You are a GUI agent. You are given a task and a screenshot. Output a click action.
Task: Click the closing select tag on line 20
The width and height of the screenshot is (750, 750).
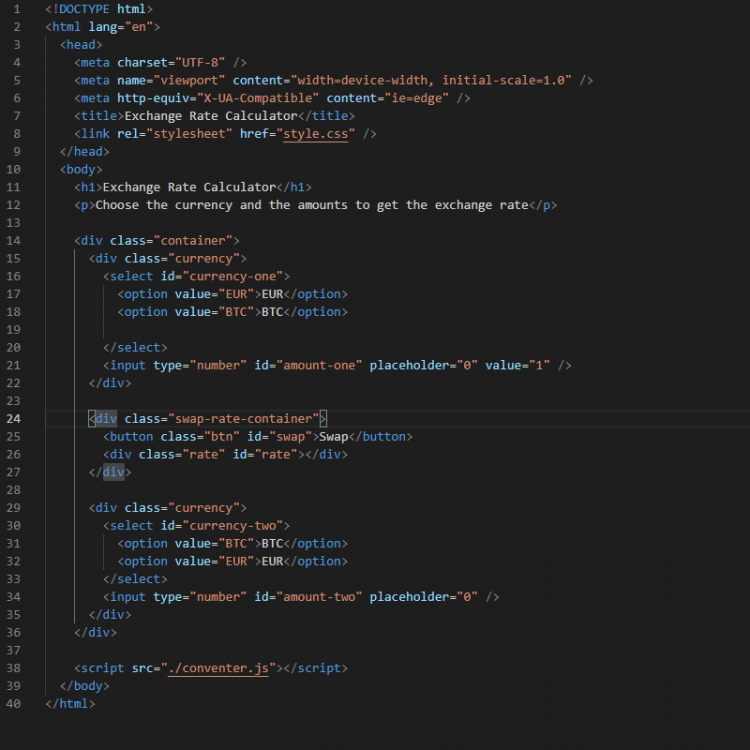pos(135,348)
